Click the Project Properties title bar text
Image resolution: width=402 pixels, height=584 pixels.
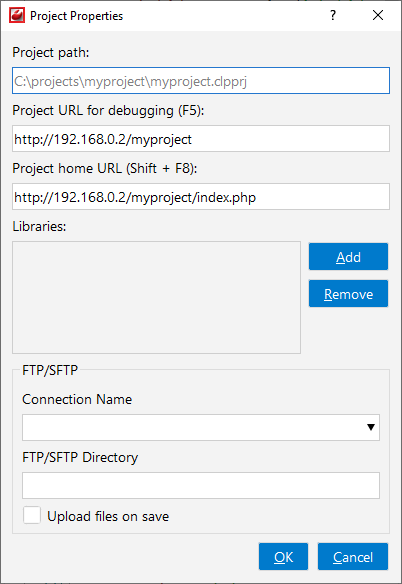click(x=76, y=16)
